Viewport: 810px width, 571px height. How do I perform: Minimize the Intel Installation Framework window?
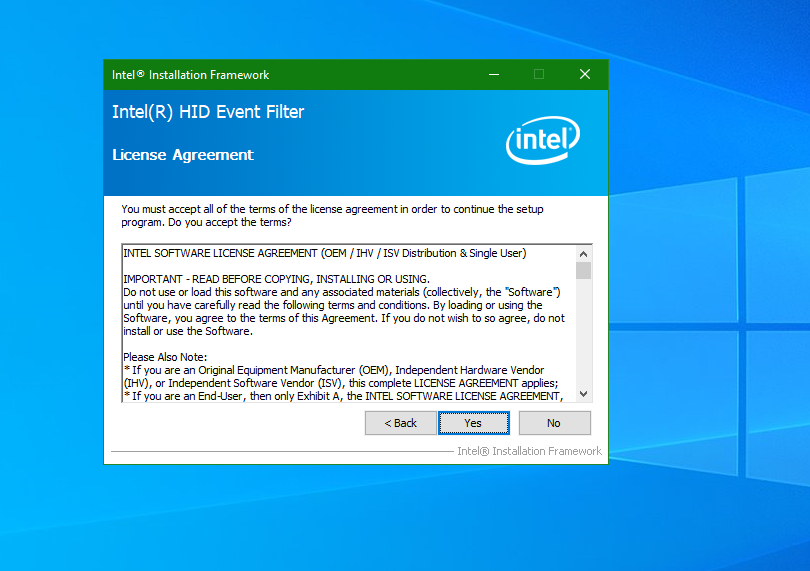494,74
